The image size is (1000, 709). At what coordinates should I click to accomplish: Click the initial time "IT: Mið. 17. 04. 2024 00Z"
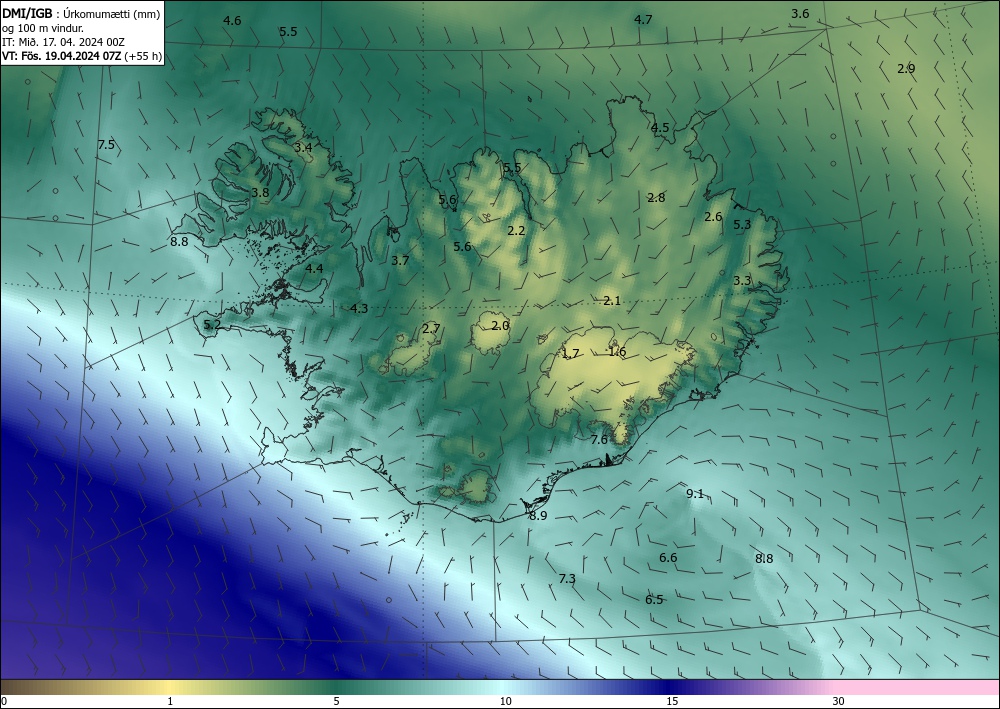[x=63, y=42]
